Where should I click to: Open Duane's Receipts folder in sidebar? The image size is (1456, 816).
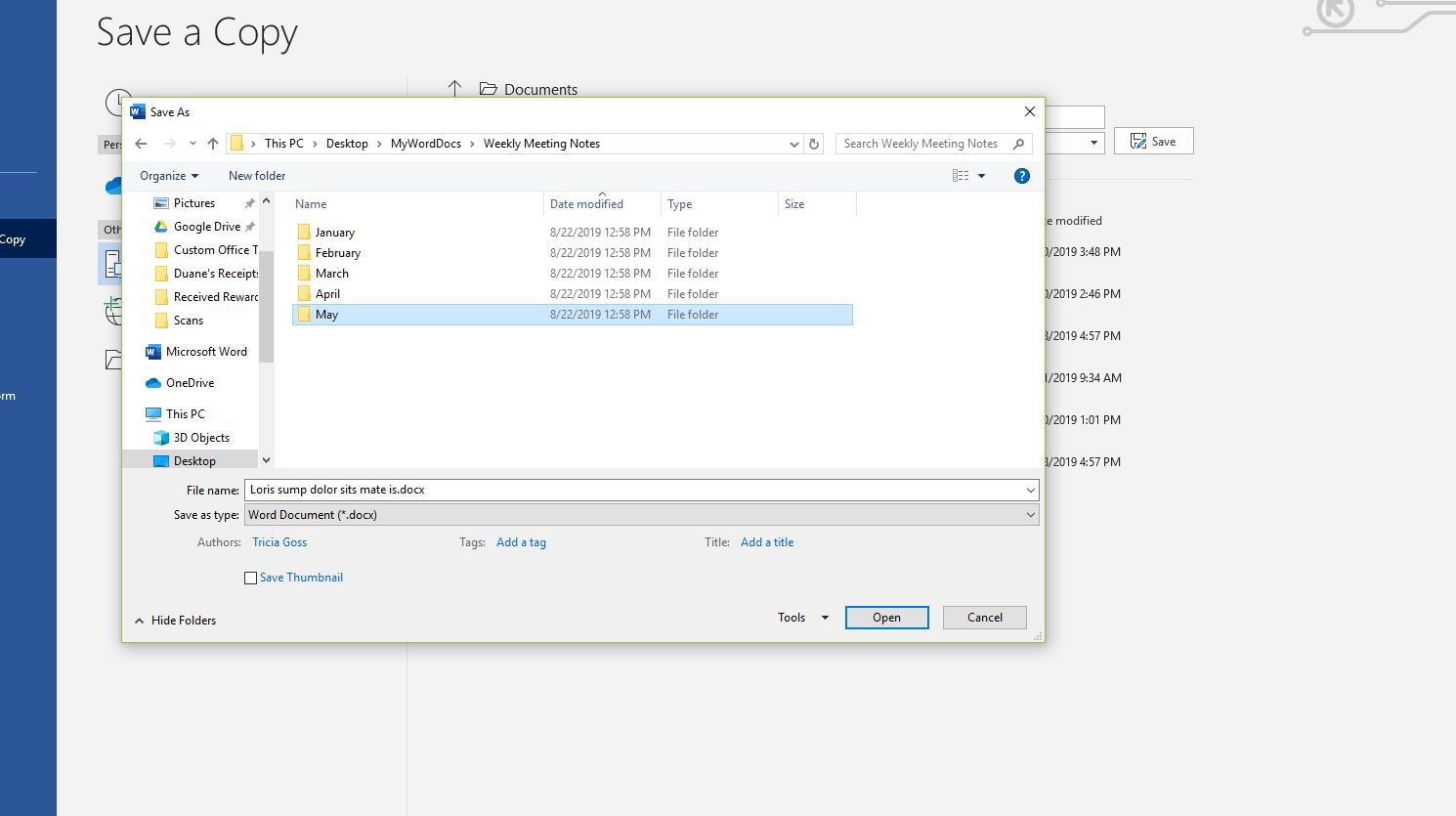coord(206,274)
